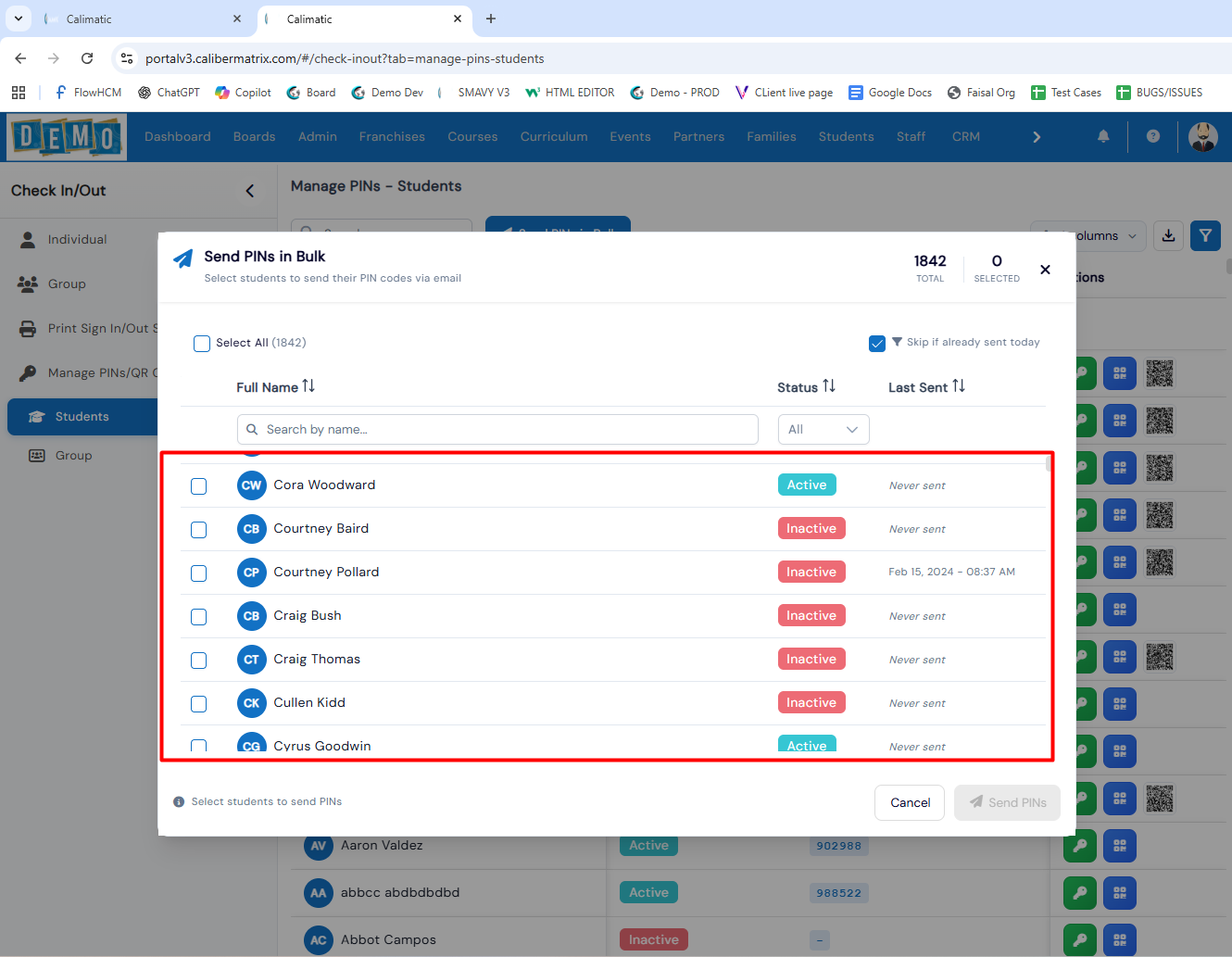Select the Courtney Pollard checkbox
This screenshot has width=1232, height=957.
pos(198,573)
